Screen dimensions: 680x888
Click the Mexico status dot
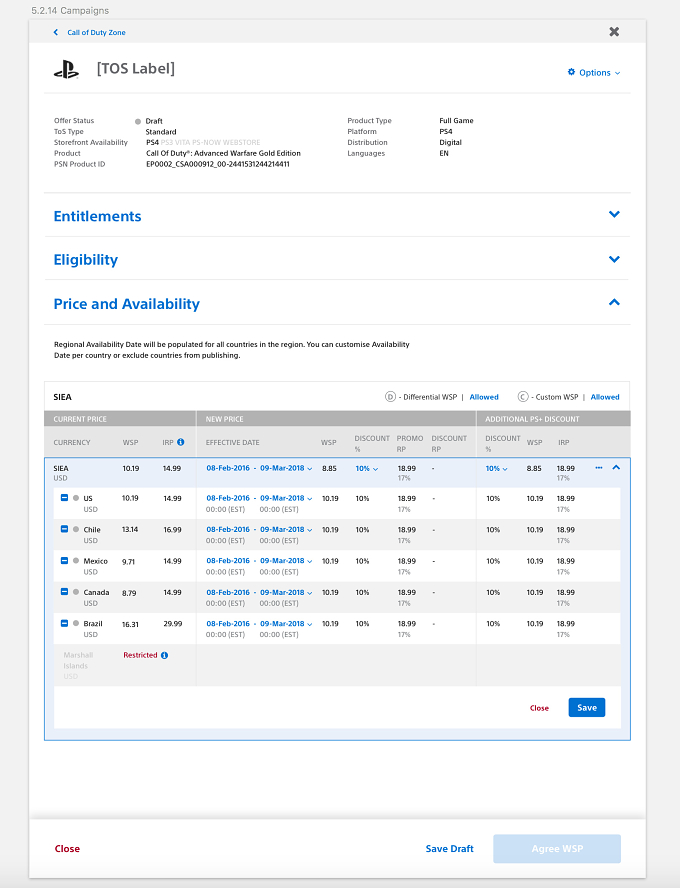pyautogui.click(x=76, y=561)
